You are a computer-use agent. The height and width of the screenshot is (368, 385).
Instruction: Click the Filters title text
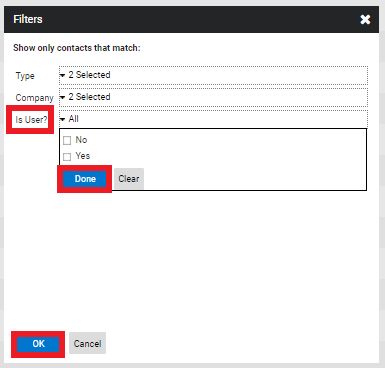(28, 19)
